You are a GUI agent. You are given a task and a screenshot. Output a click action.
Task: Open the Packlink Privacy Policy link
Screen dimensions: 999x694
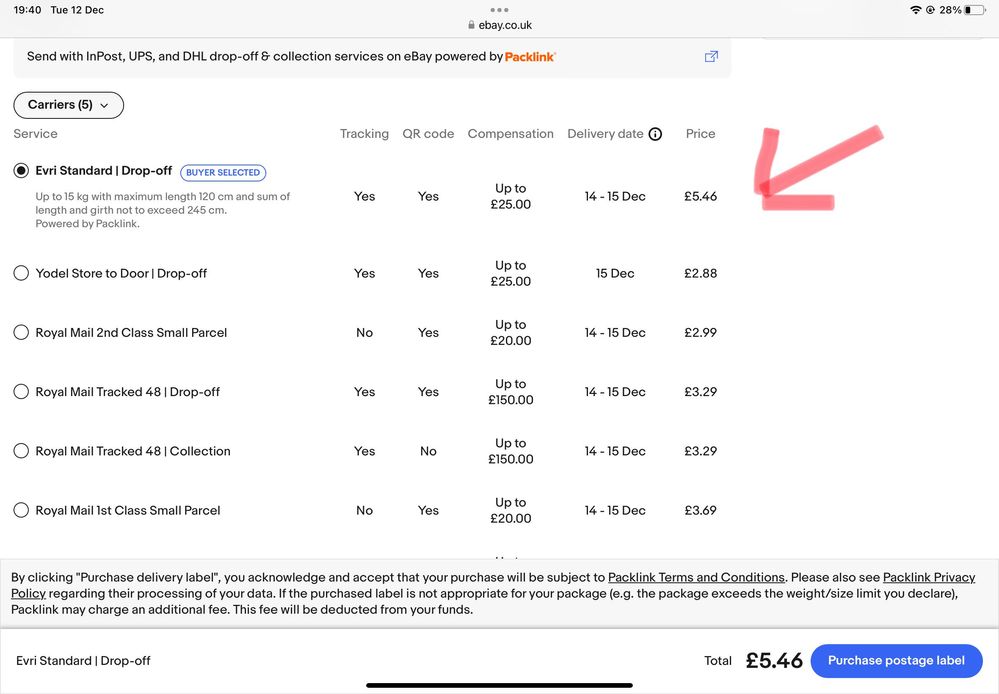(x=929, y=578)
